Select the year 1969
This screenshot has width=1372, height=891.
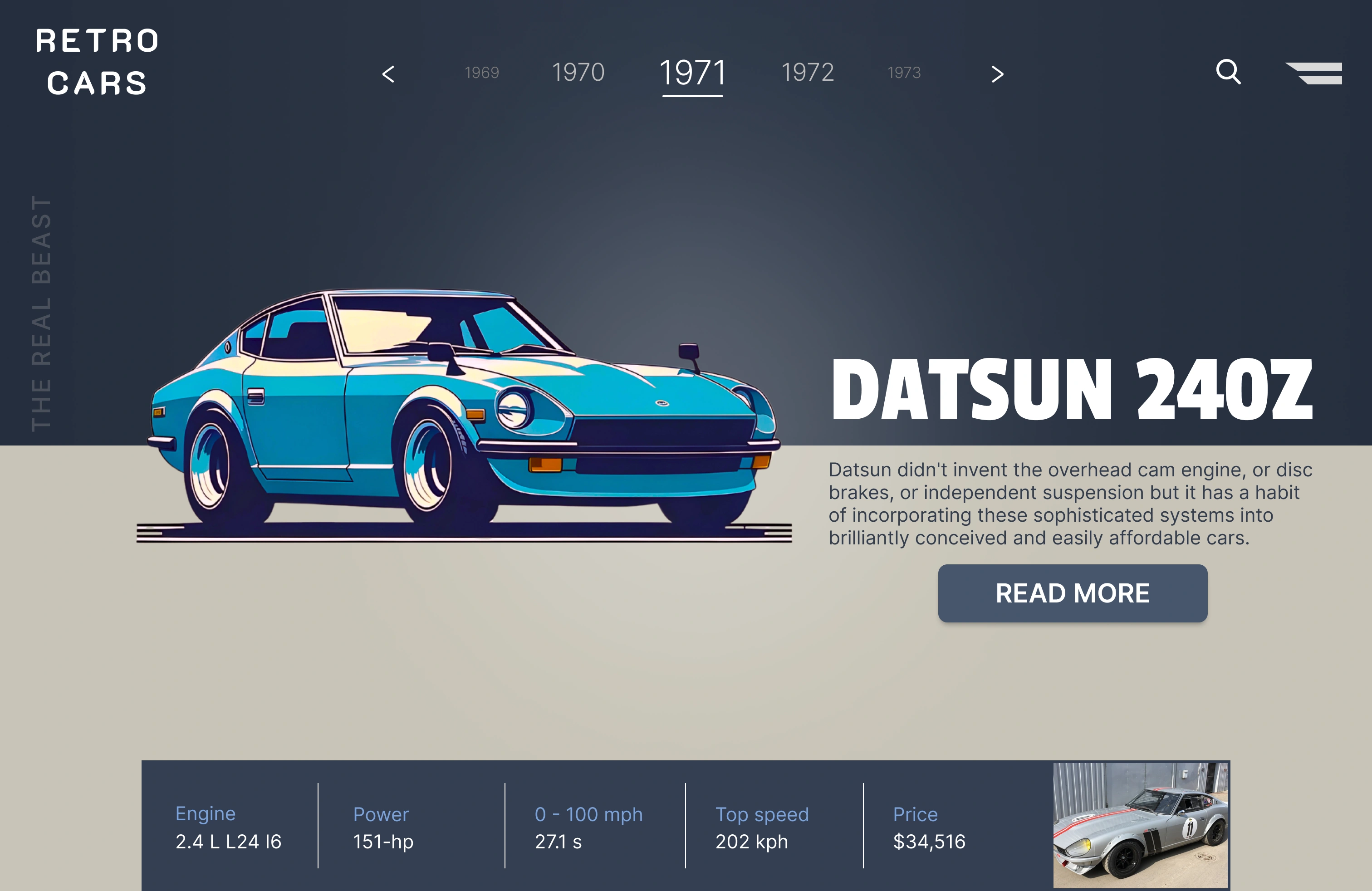[482, 73]
